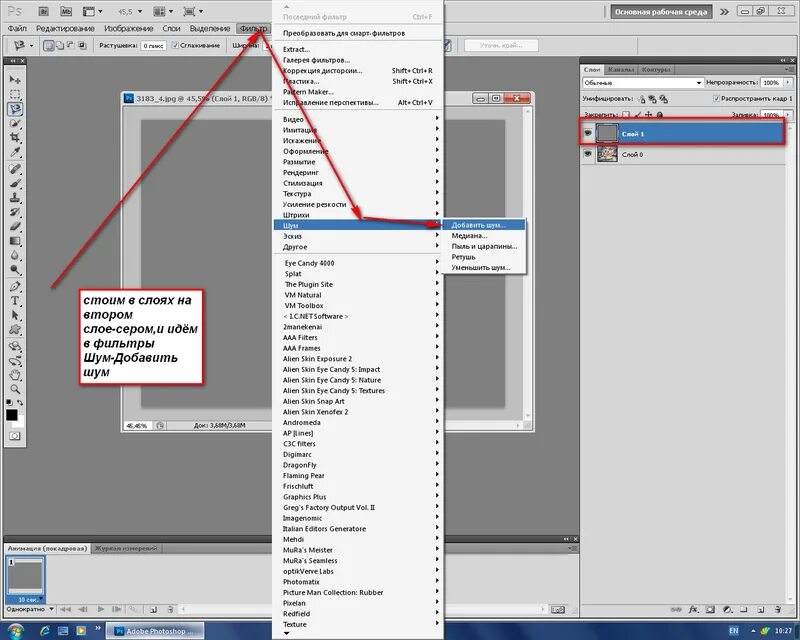Open Изображение menu
800x640 pixels.
pyautogui.click(x=129, y=29)
